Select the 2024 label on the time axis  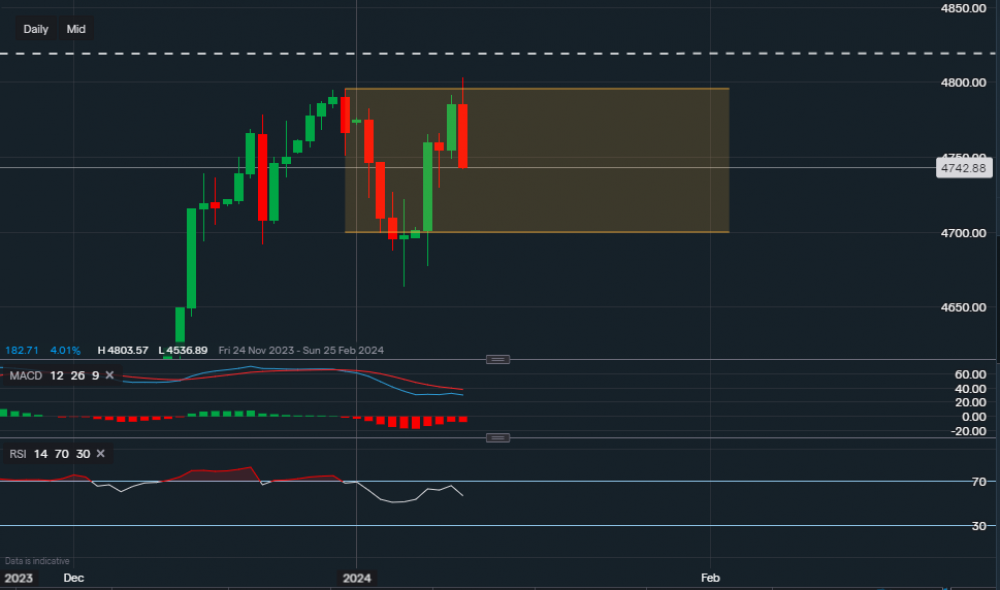click(357, 578)
